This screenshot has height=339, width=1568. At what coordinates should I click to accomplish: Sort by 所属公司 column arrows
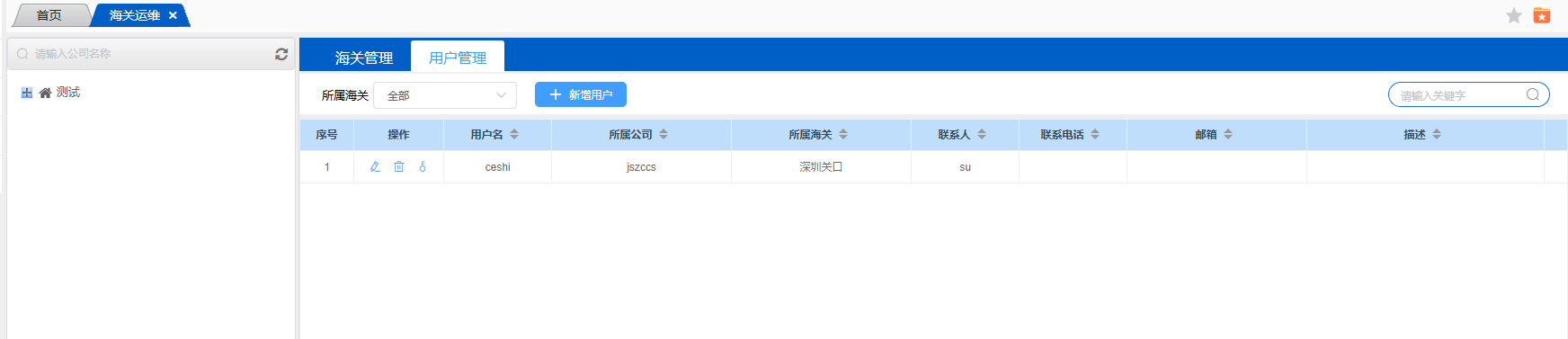click(x=664, y=134)
